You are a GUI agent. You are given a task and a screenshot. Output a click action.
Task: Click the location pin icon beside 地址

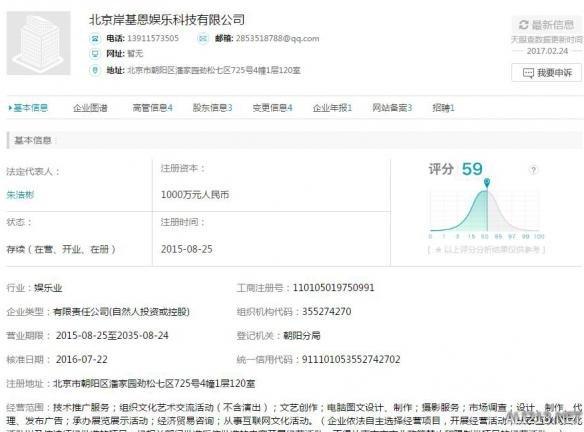click(95, 70)
